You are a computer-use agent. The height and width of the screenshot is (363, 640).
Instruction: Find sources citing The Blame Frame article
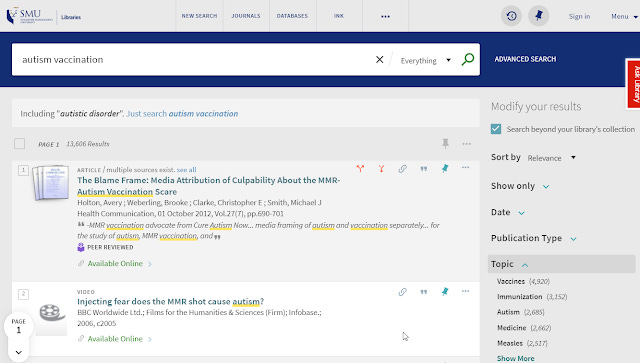click(x=360, y=168)
